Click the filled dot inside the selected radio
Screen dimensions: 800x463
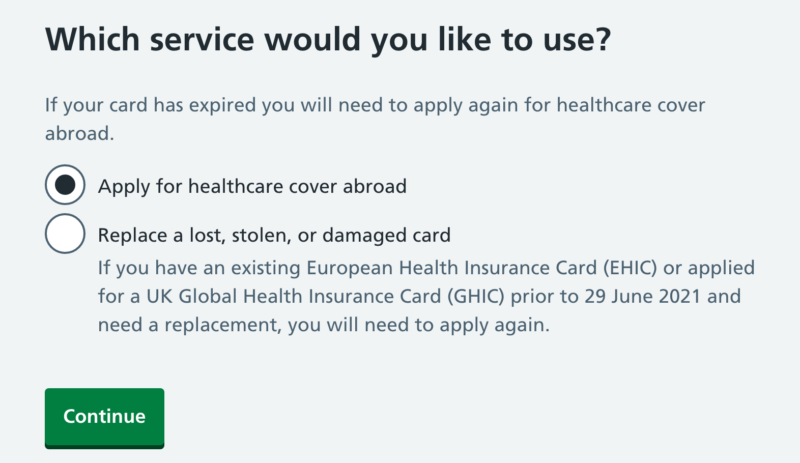(66, 186)
